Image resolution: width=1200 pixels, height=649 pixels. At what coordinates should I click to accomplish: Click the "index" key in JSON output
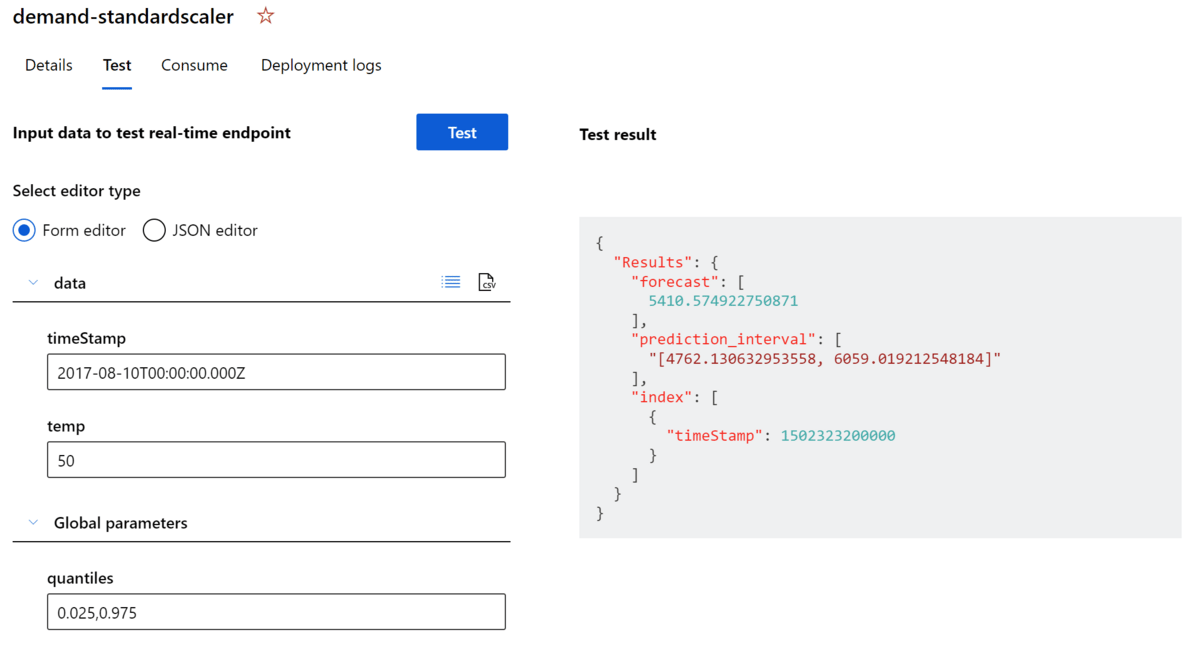[x=662, y=397]
